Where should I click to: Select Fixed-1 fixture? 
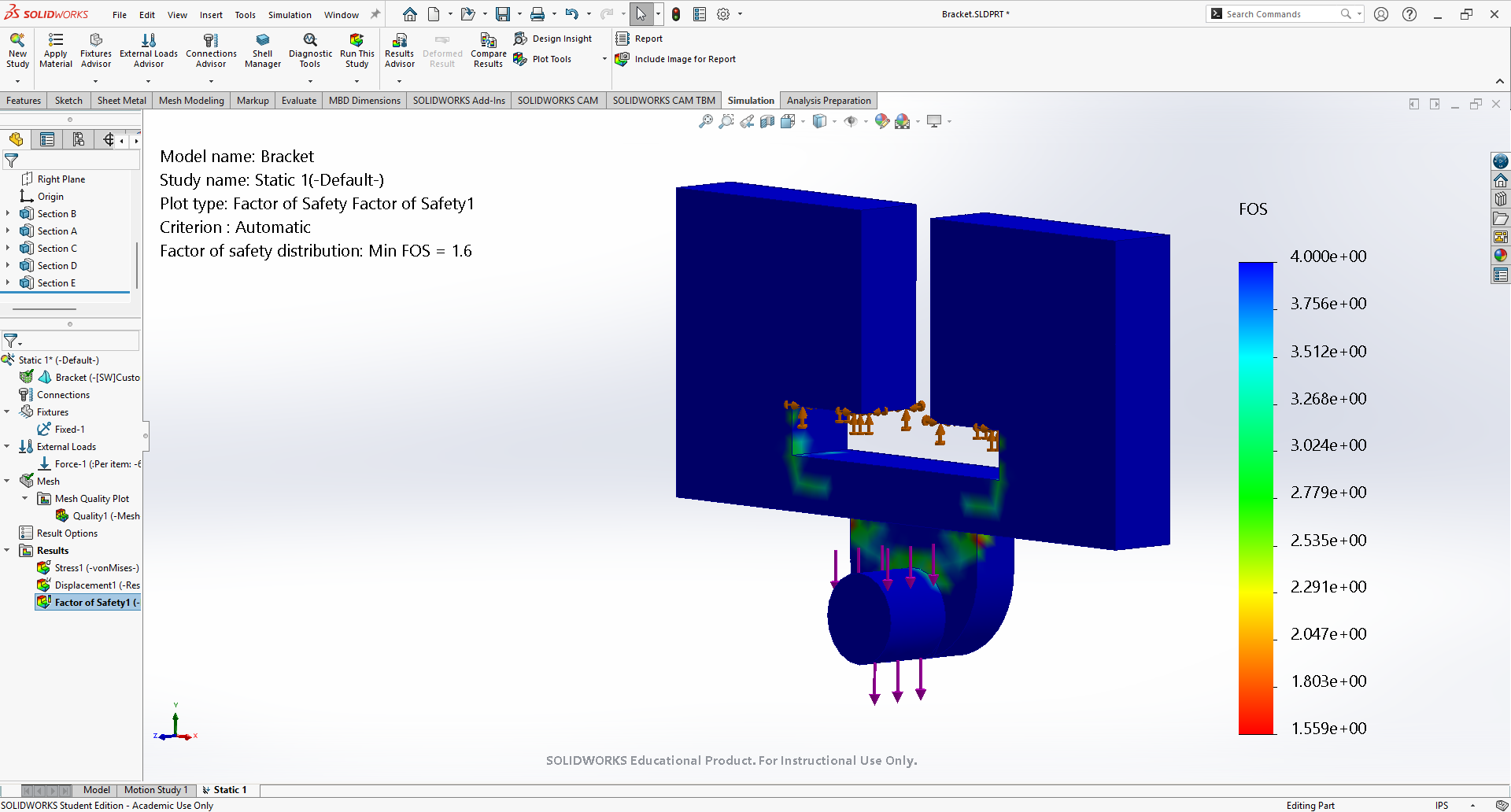coord(61,429)
